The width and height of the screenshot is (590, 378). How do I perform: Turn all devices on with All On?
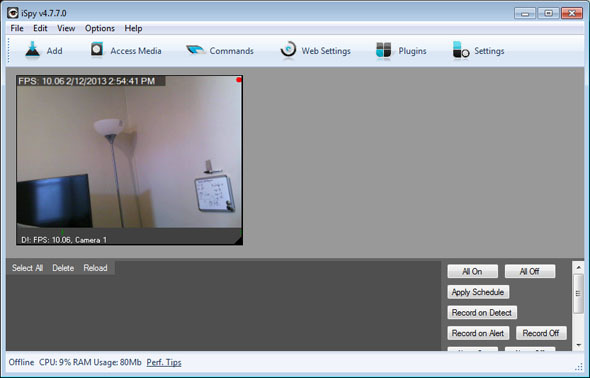[x=472, y=271]
